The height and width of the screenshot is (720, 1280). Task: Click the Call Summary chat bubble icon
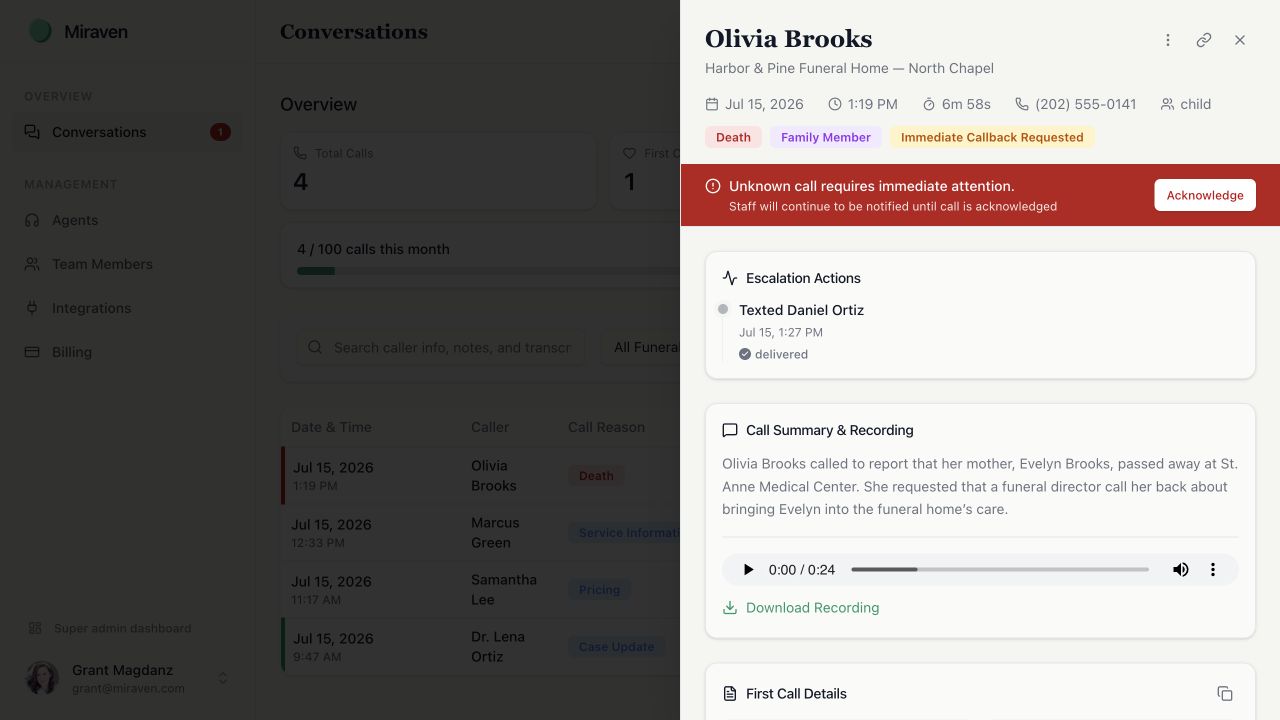(x=730, y=430)
